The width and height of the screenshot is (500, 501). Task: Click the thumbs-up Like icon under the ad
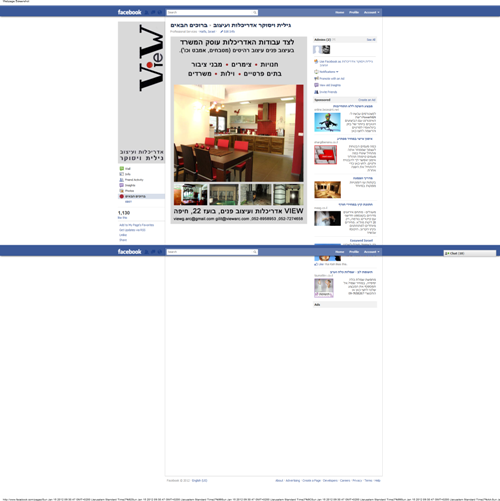click(x=316, y=264)
